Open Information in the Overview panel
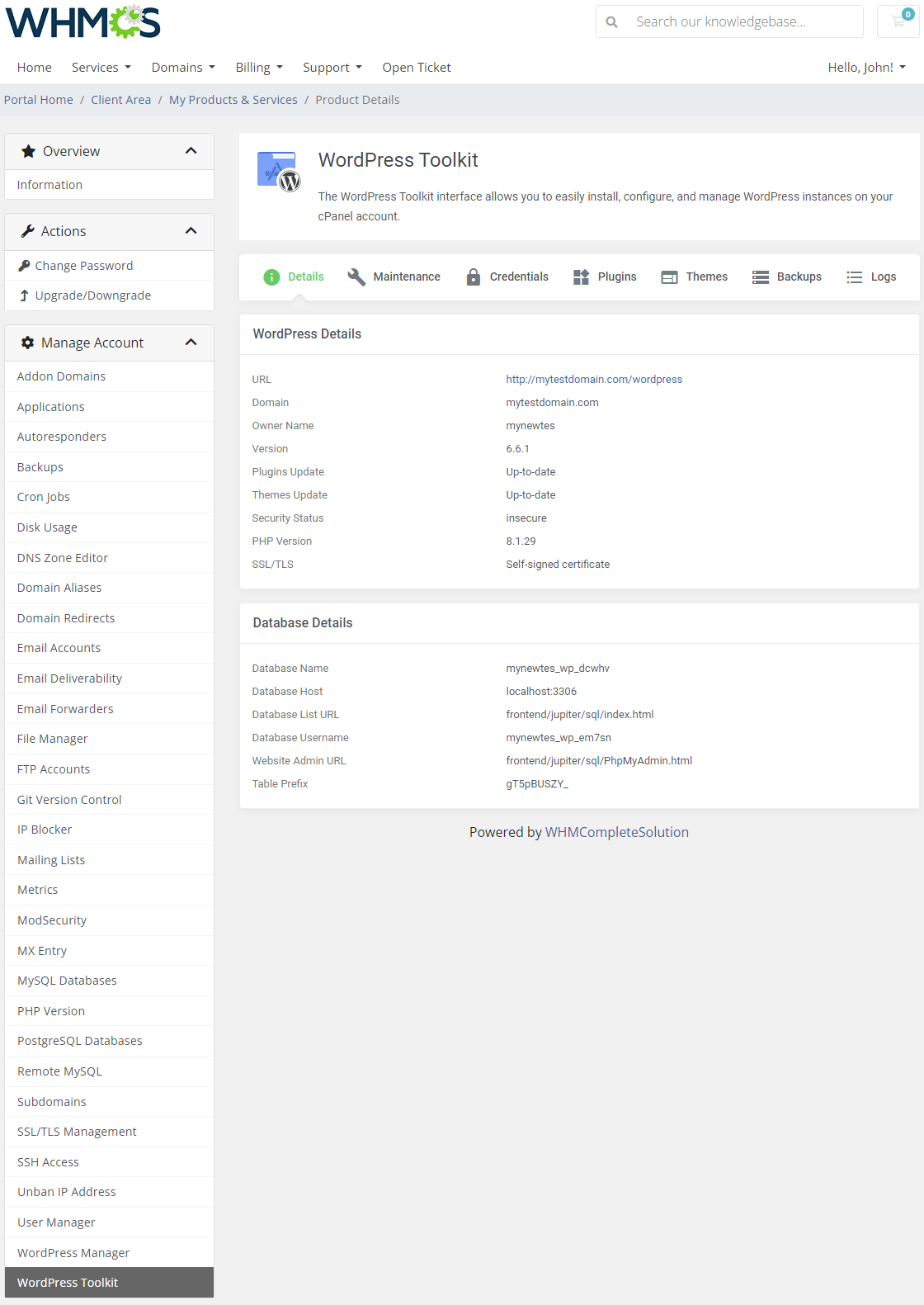This screenshot has width=924, height=1305. click(109, 185)
